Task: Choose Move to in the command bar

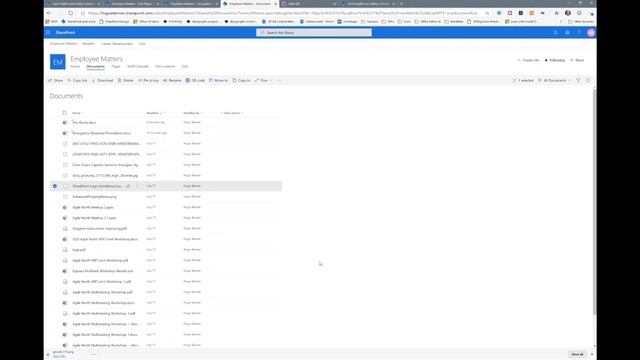Action: 218,80
